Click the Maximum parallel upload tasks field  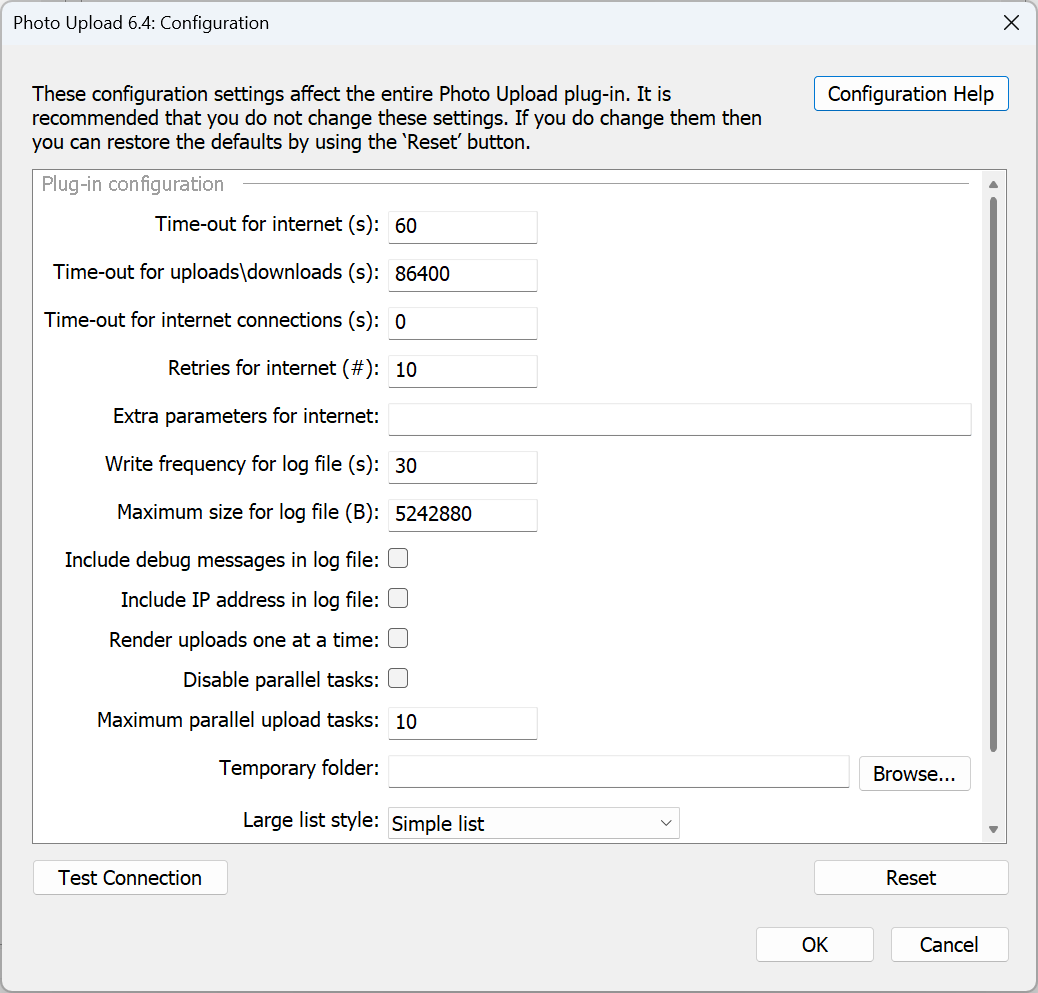click(462, 722)
